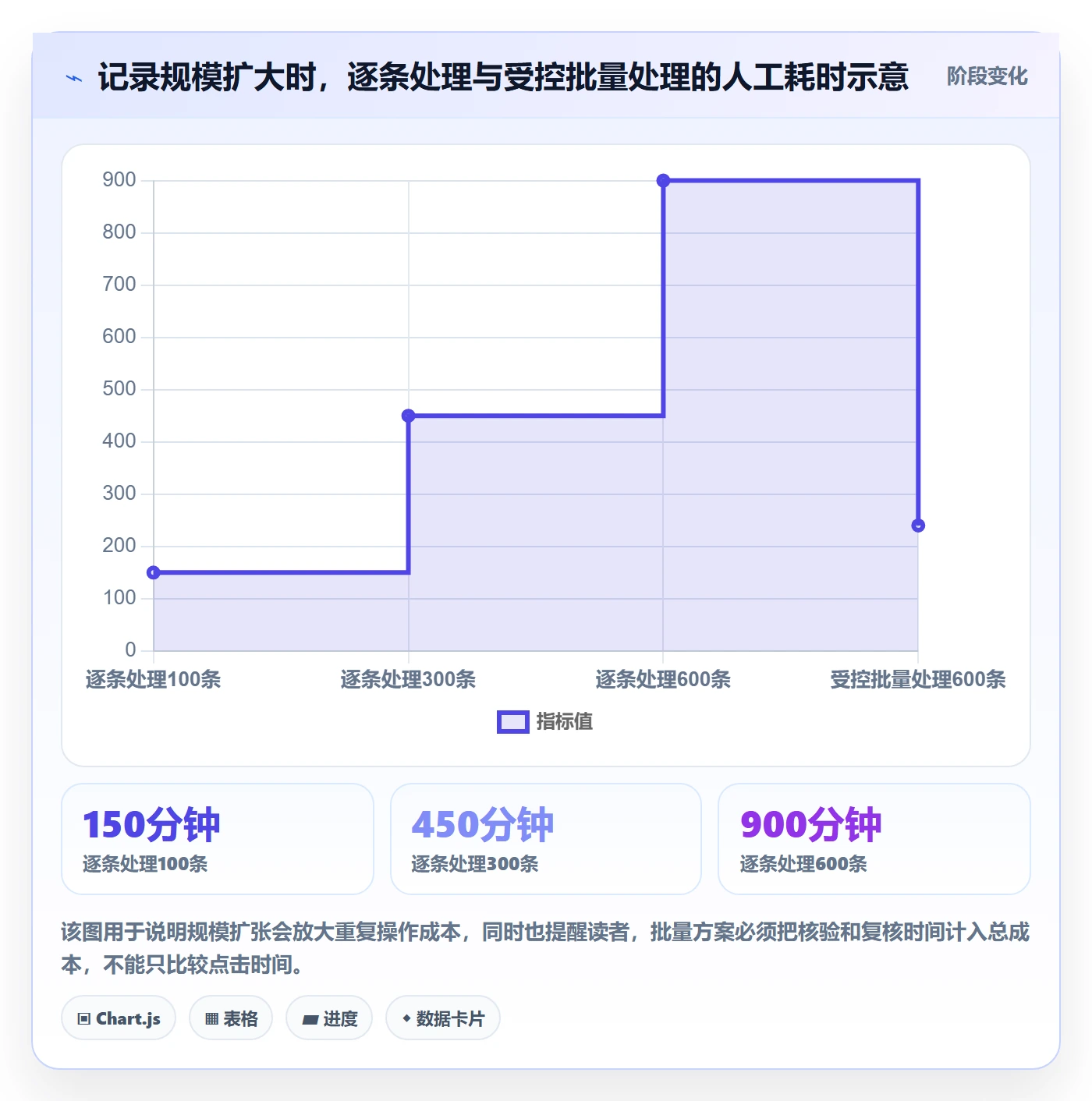Image resolution: width=1092 pixels, height=1101 pixels.
Task: Click the description paragraph starting 该图用于说明
Action: [546, 948]
